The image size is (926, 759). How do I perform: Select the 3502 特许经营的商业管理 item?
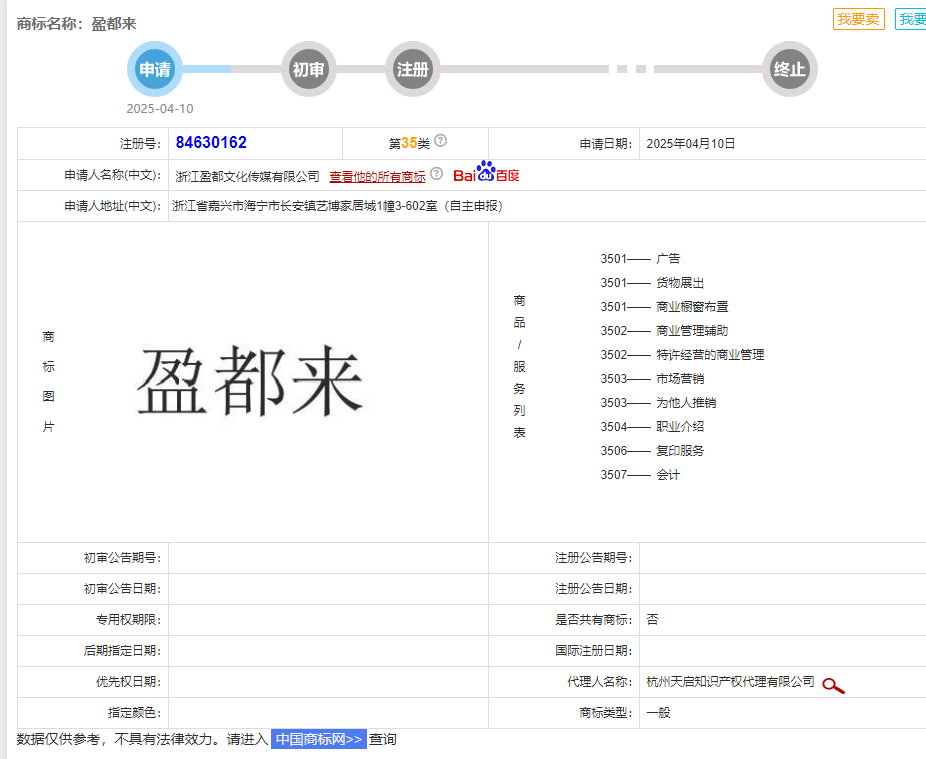click(682, 355)
